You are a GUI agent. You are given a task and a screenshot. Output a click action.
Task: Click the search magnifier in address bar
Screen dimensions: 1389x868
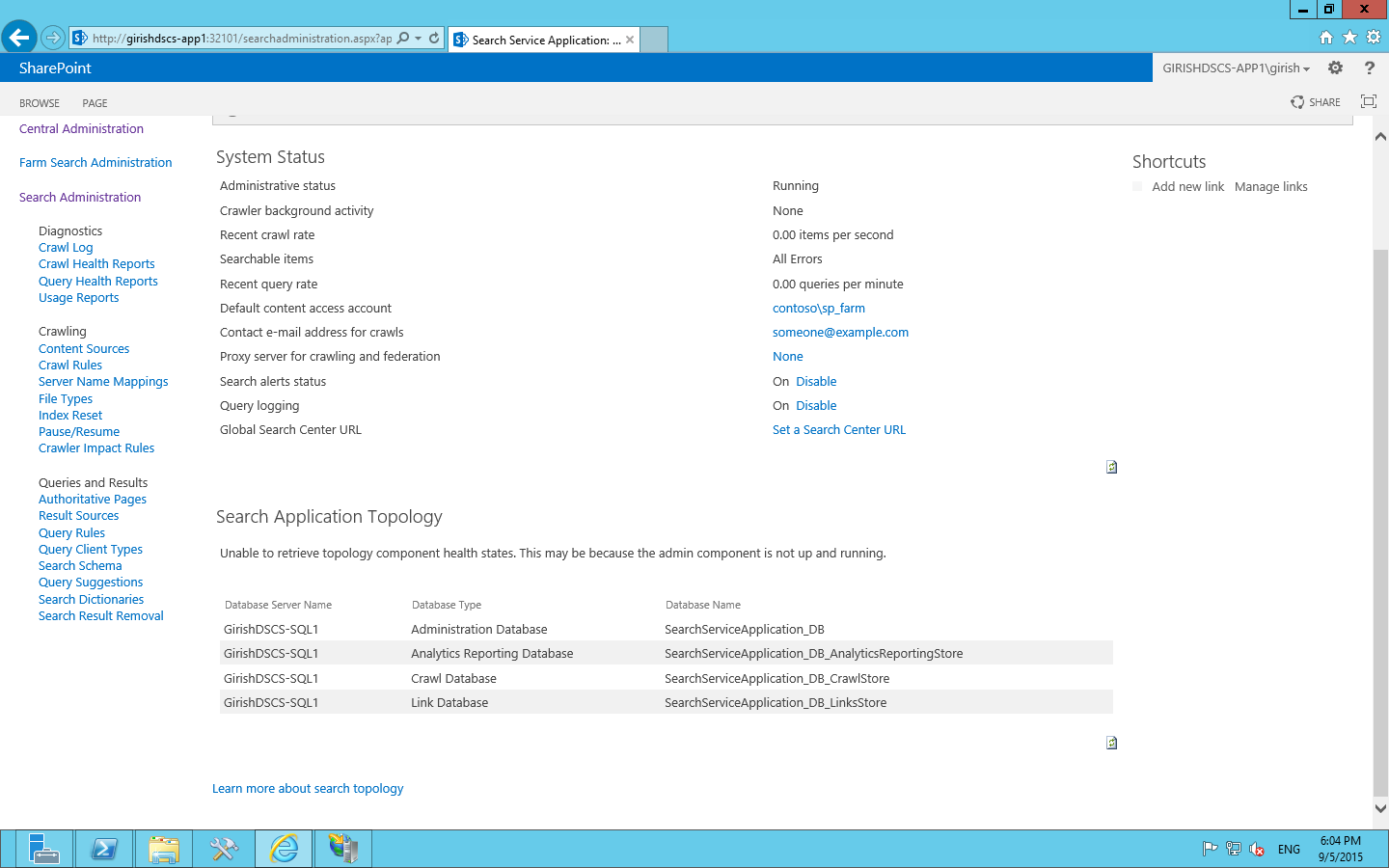403,39
